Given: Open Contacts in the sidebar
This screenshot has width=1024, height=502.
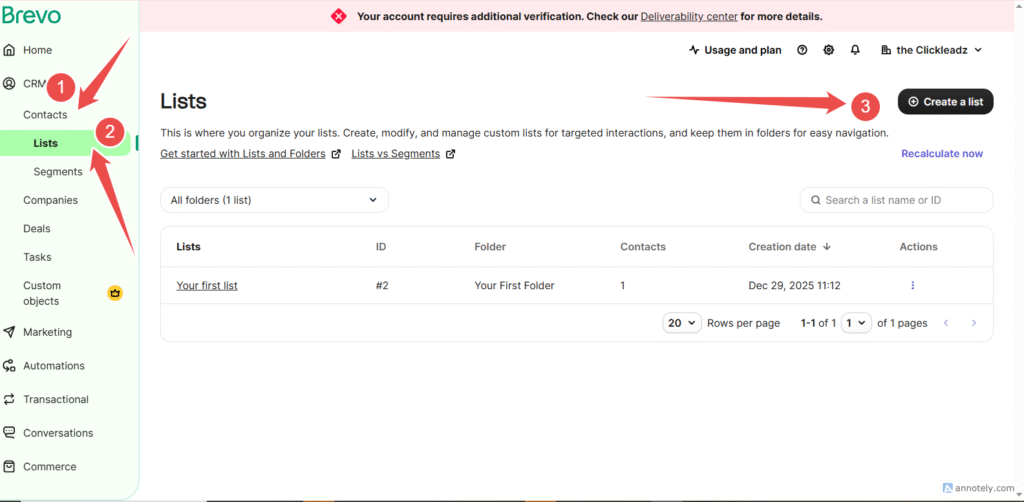Looking at the screenshot, I should [45, 115].
